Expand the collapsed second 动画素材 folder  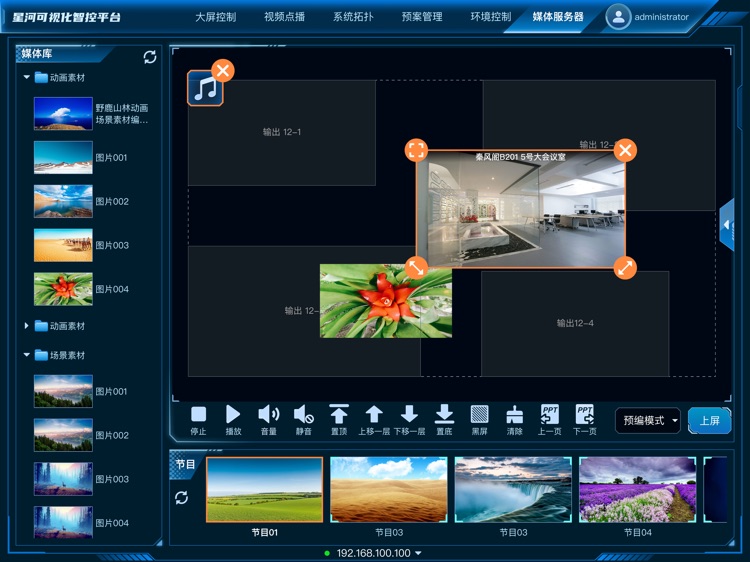click(26, 326)
